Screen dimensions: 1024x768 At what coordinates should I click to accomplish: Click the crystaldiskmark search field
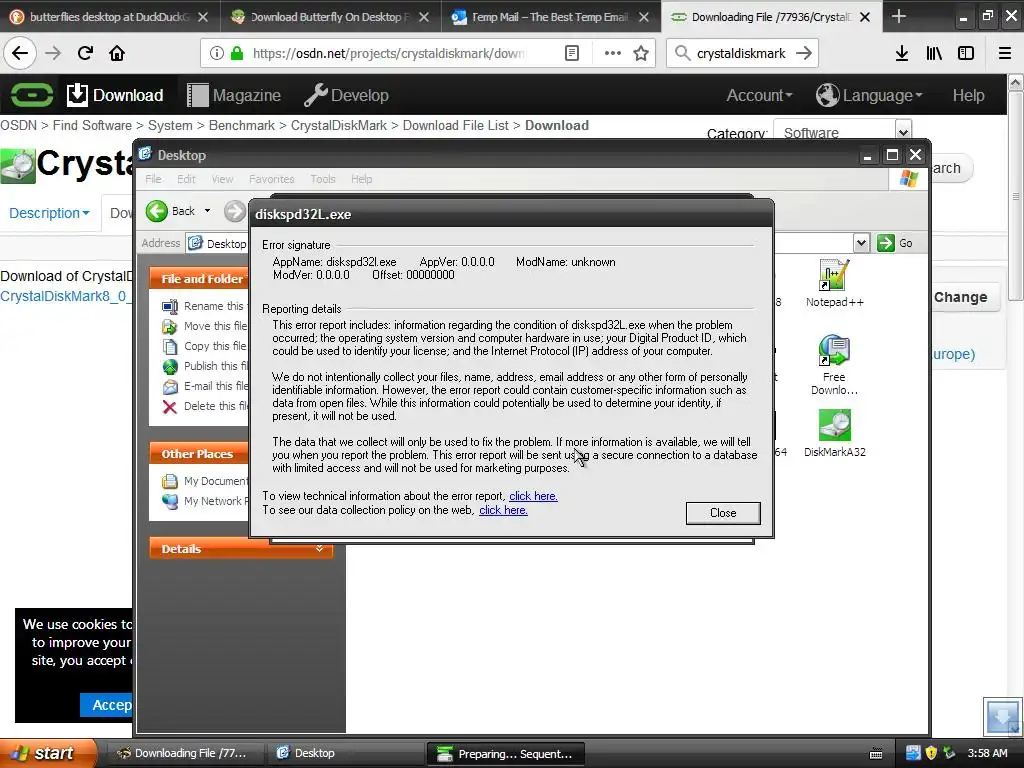coord(742,53)
